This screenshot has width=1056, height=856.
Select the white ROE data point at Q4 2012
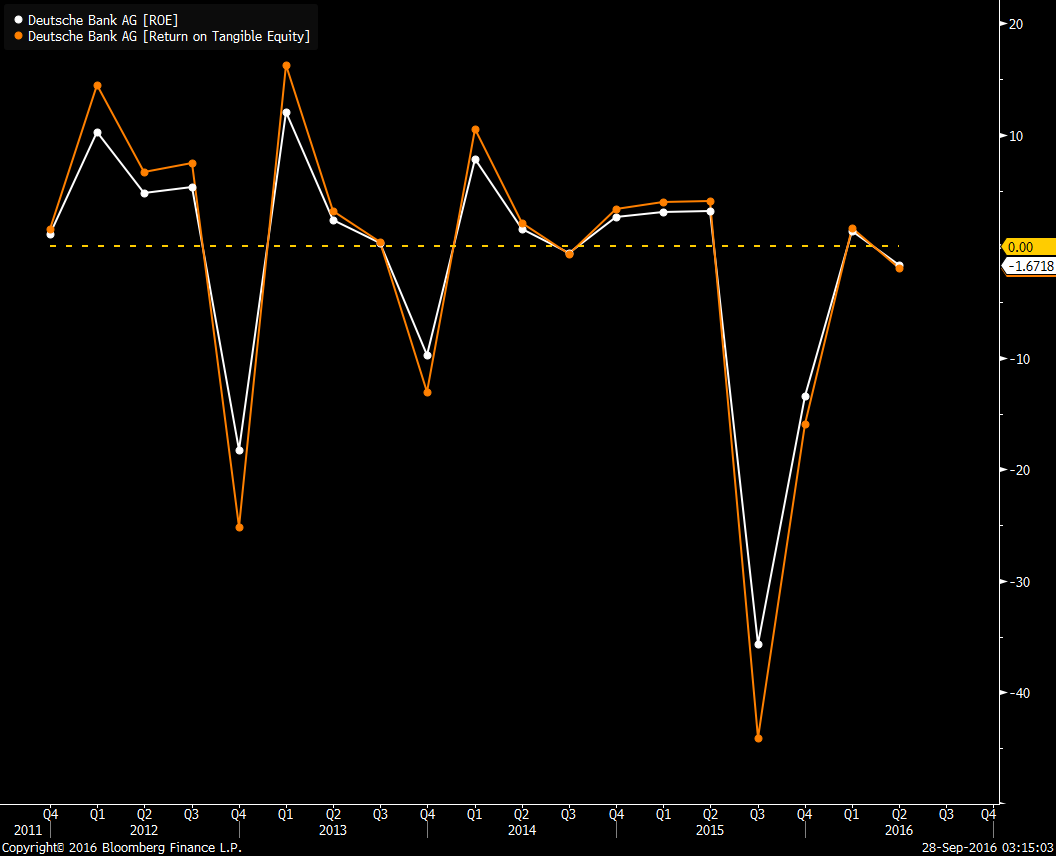(239, 451)
